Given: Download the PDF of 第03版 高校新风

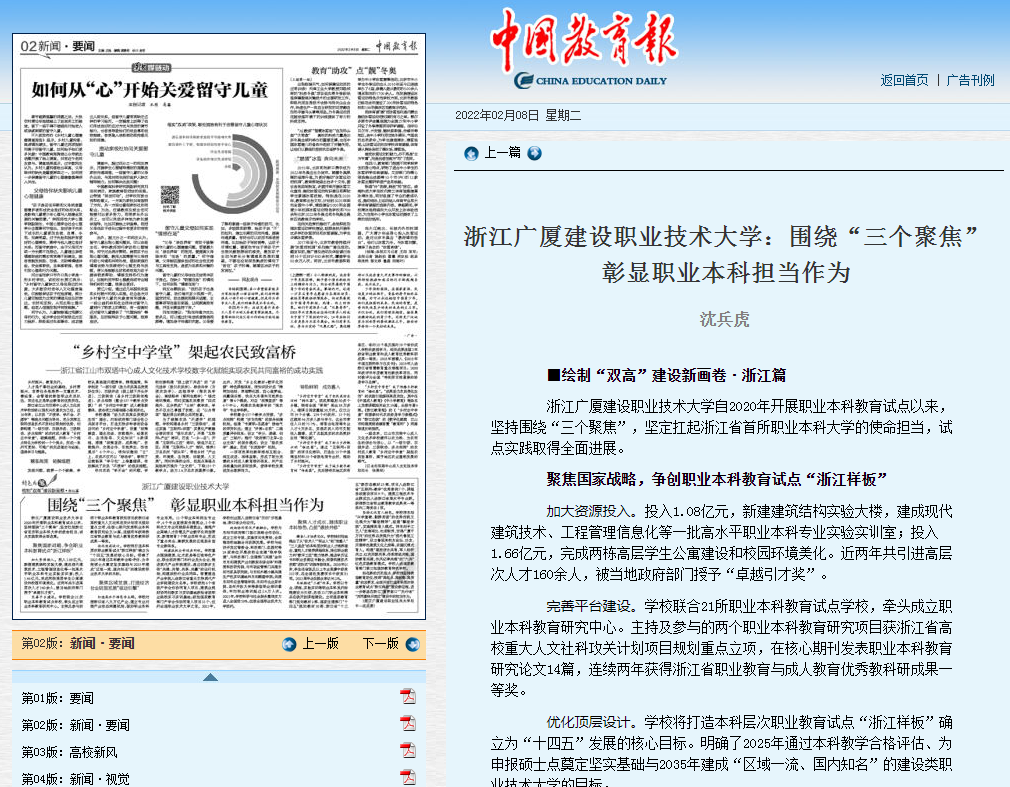Looking at the screenshot, I should point(408,750).
